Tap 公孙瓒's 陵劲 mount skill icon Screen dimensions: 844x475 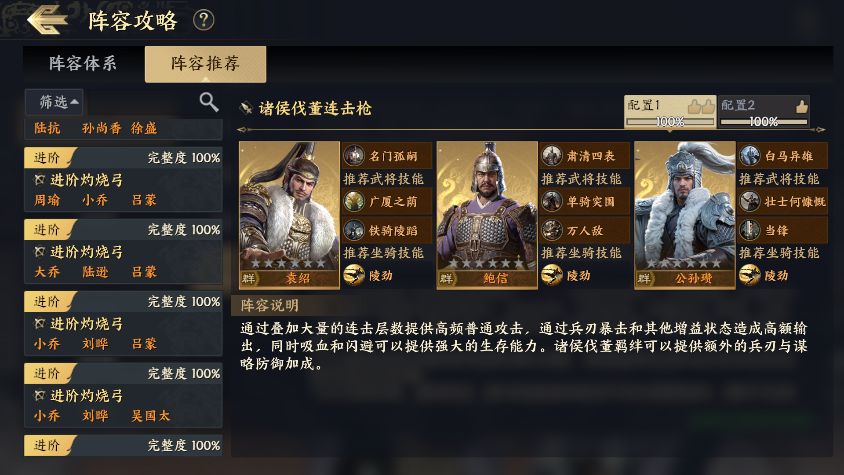point(750,274)
